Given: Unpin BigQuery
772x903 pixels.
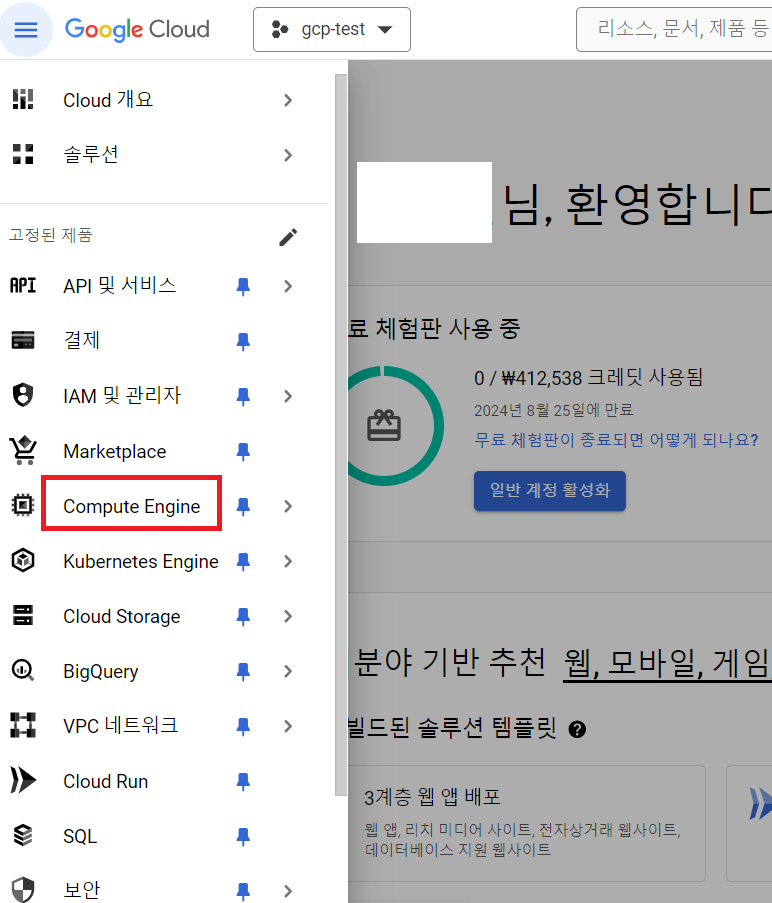Looking at the screenshot, I should (243, 671).
